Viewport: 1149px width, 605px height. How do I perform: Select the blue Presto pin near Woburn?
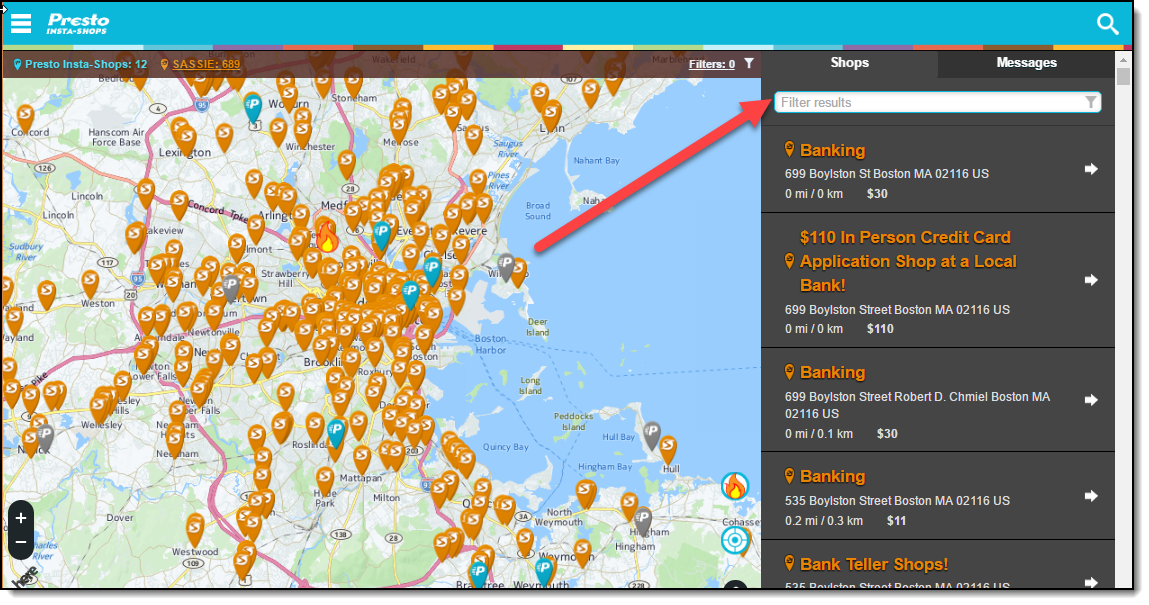253,107
